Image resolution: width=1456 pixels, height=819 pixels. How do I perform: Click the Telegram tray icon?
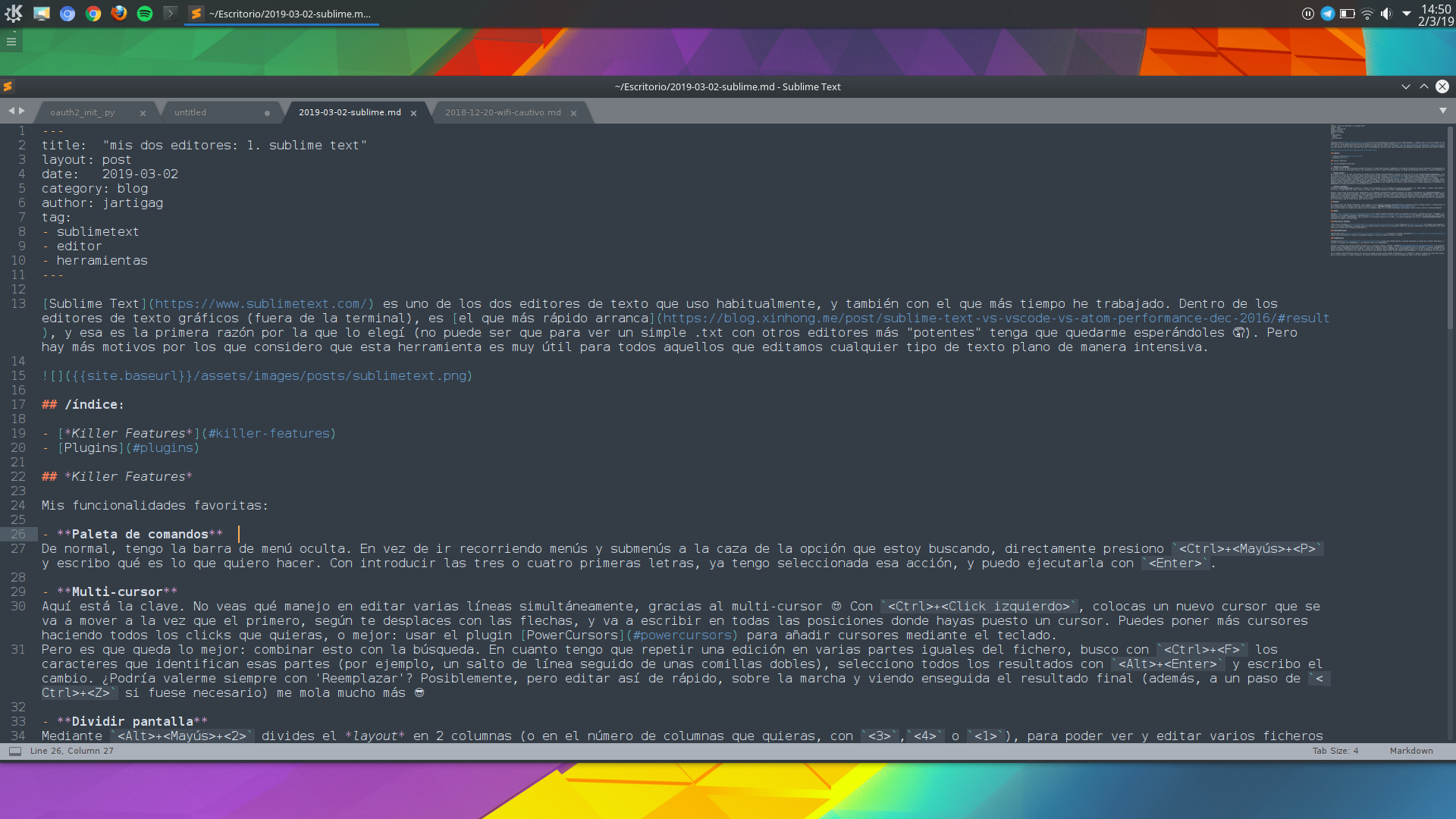coord(1328,14)
